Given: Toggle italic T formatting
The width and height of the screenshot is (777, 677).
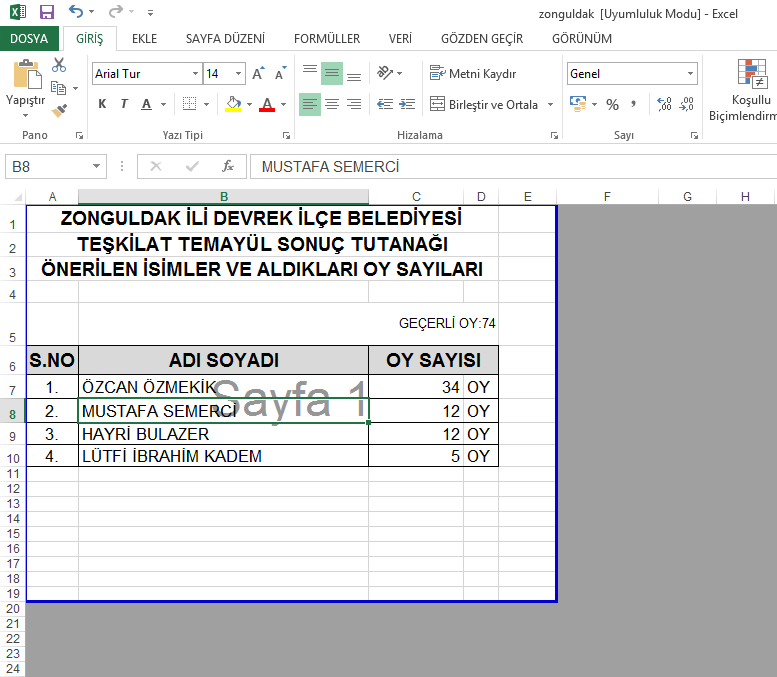Looking at the screenshot, I should (124, 104).
